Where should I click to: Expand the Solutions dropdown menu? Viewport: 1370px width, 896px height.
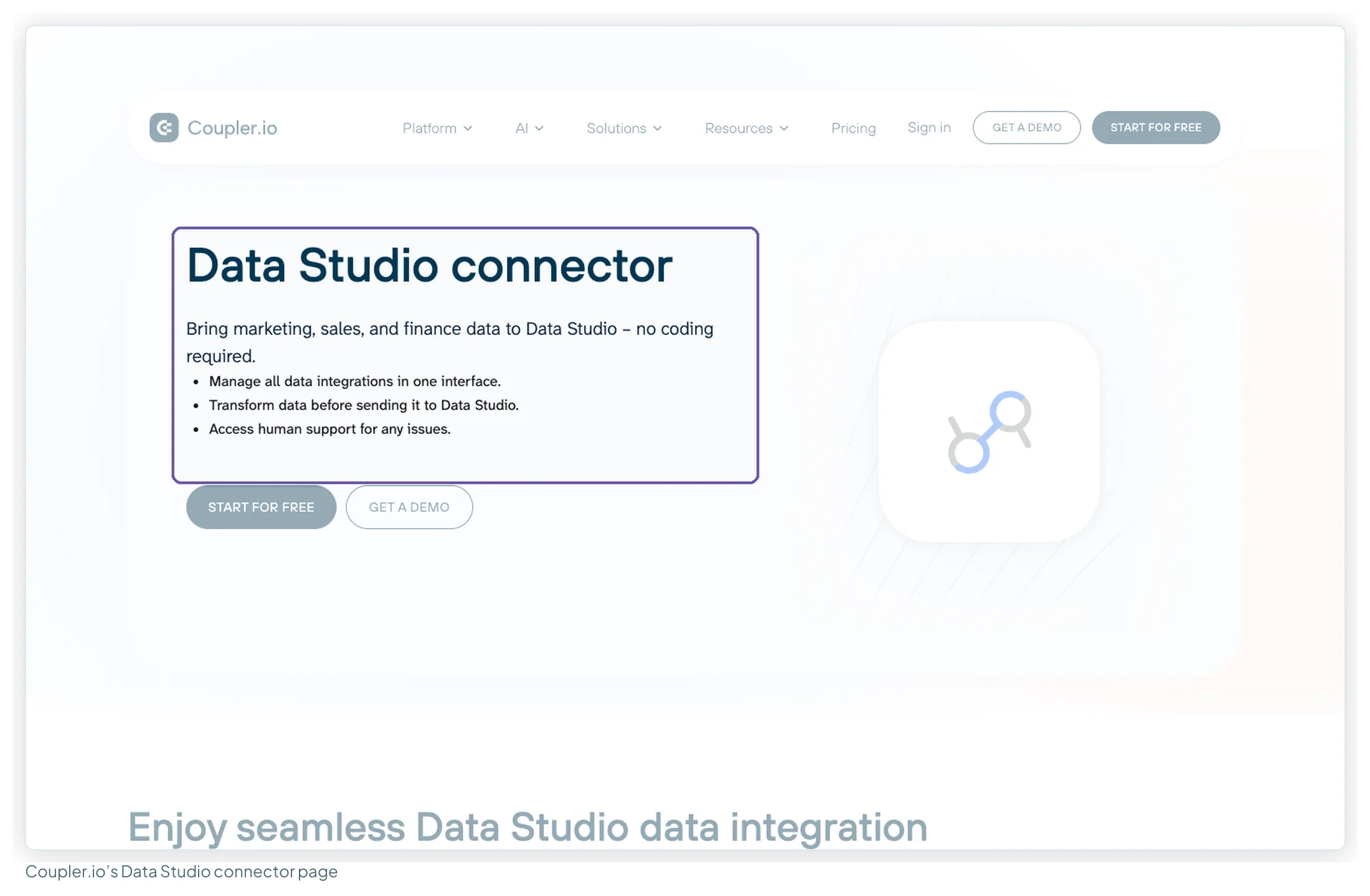point(624,128)
